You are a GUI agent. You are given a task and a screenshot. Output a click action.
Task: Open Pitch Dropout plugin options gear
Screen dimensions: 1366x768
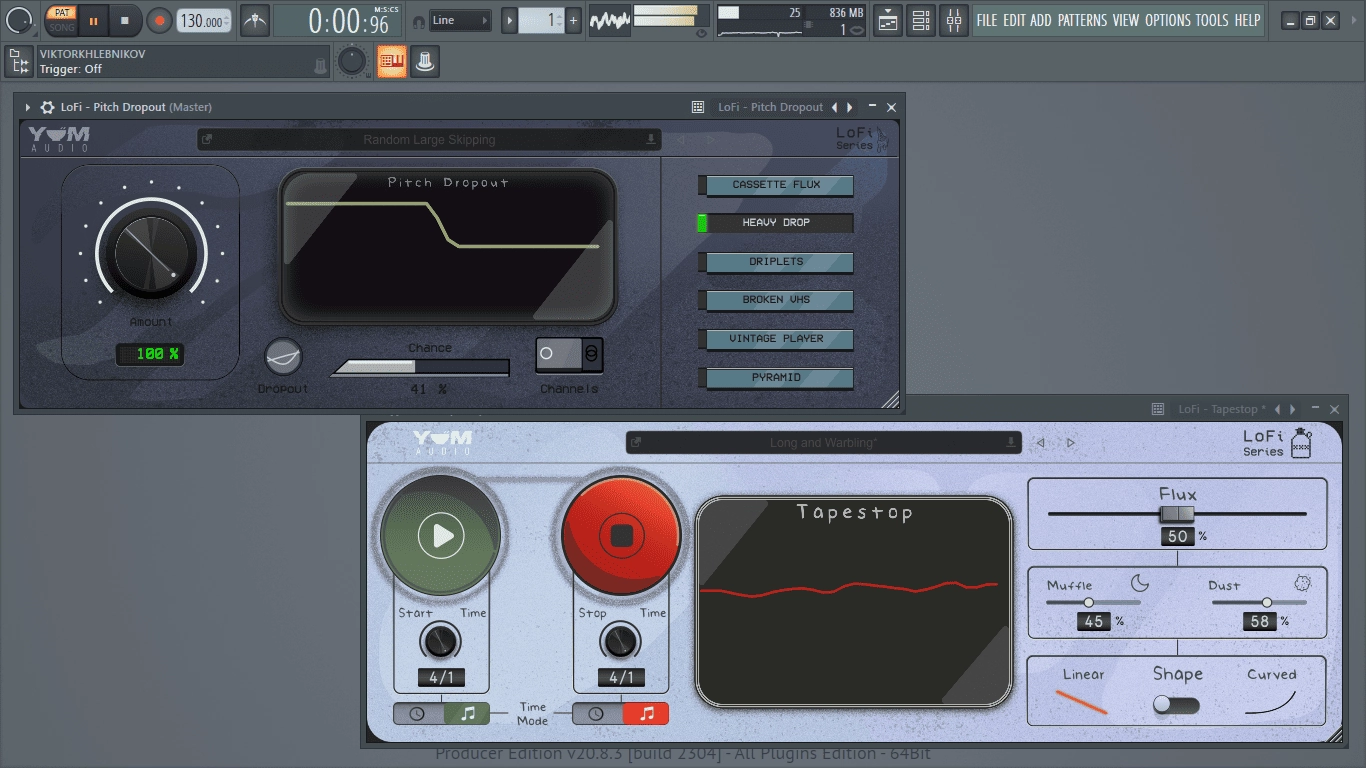[x=47, y=107]
